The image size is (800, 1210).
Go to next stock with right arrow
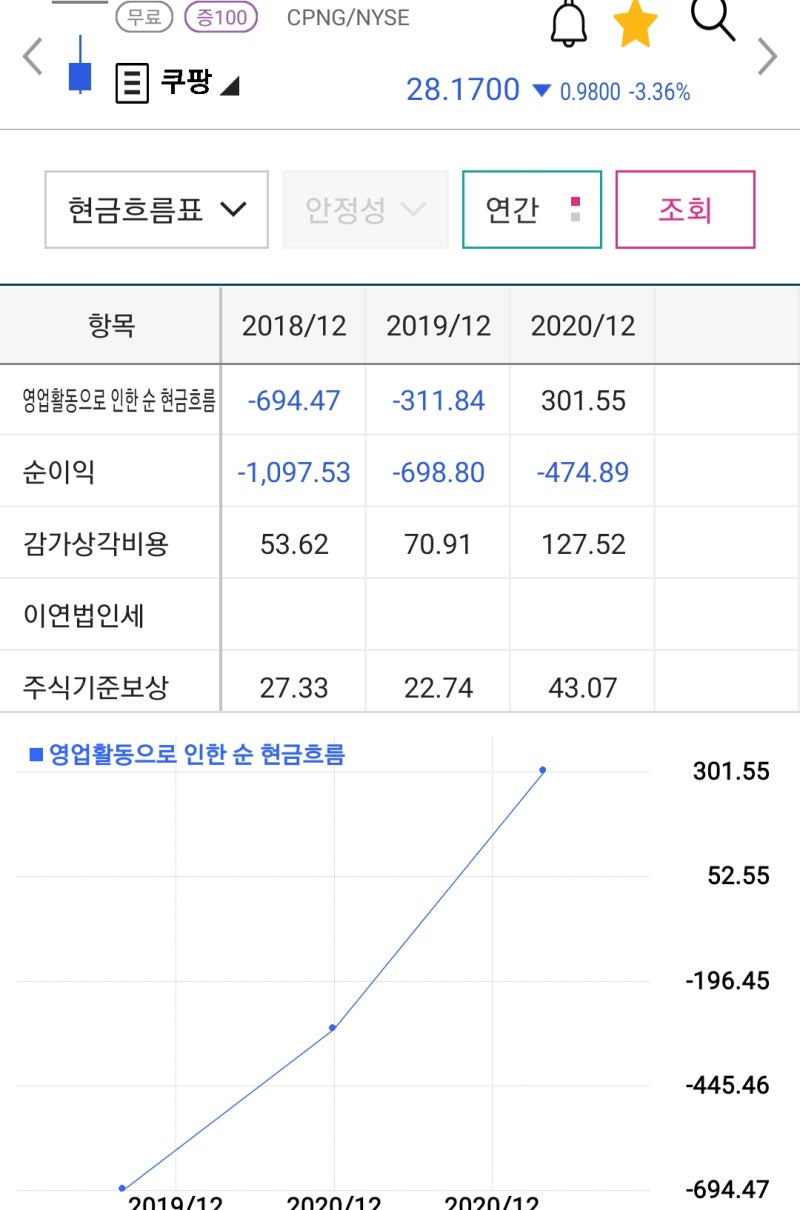click(767, 57)
